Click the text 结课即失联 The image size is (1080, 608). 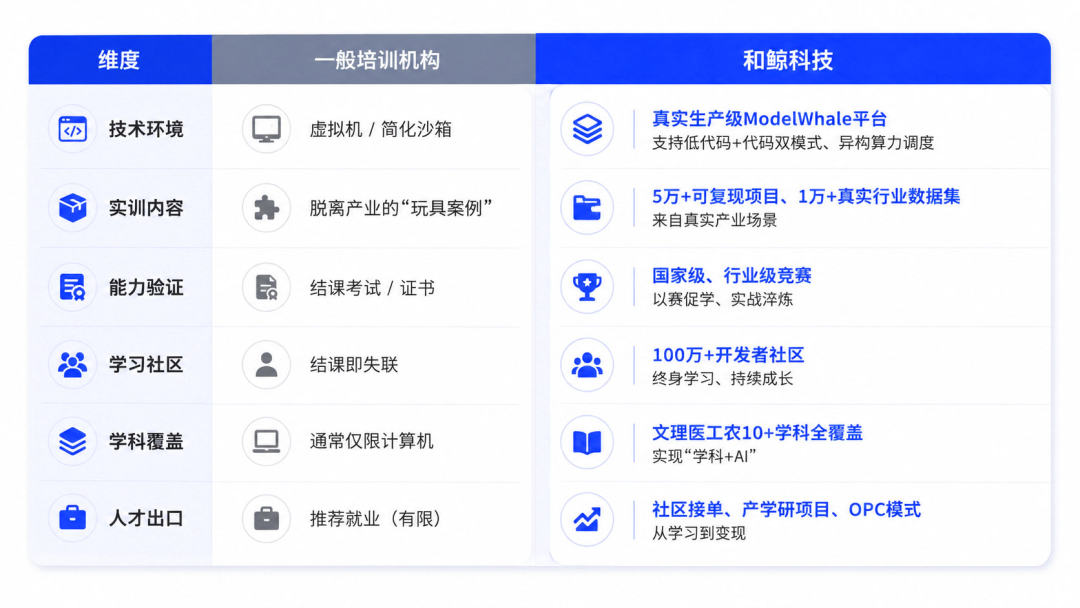click(x=354, y=365)
